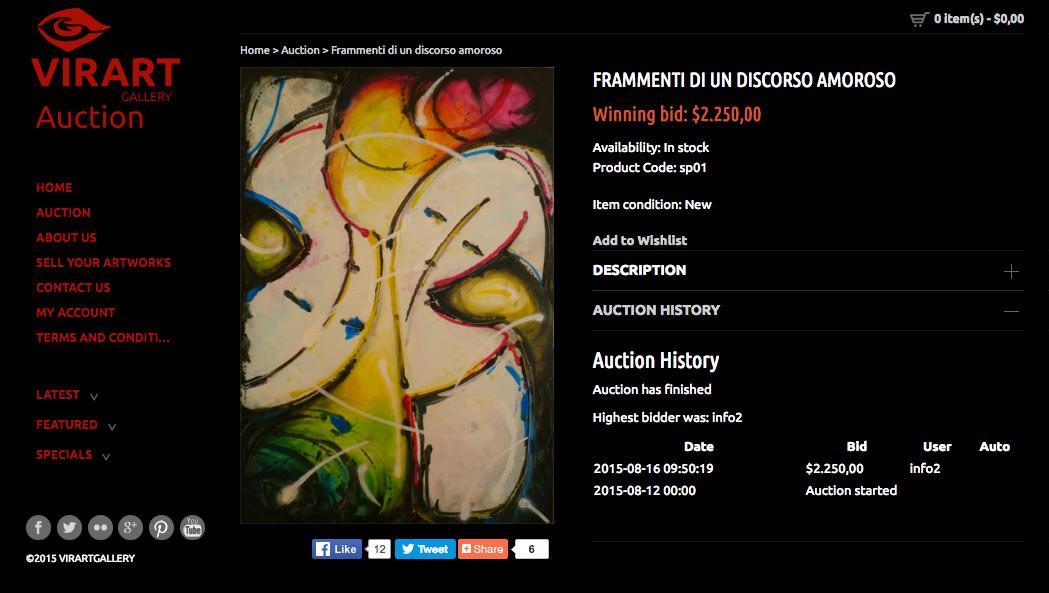Open MY ACCOUNT from the menu

pos(75,312)
